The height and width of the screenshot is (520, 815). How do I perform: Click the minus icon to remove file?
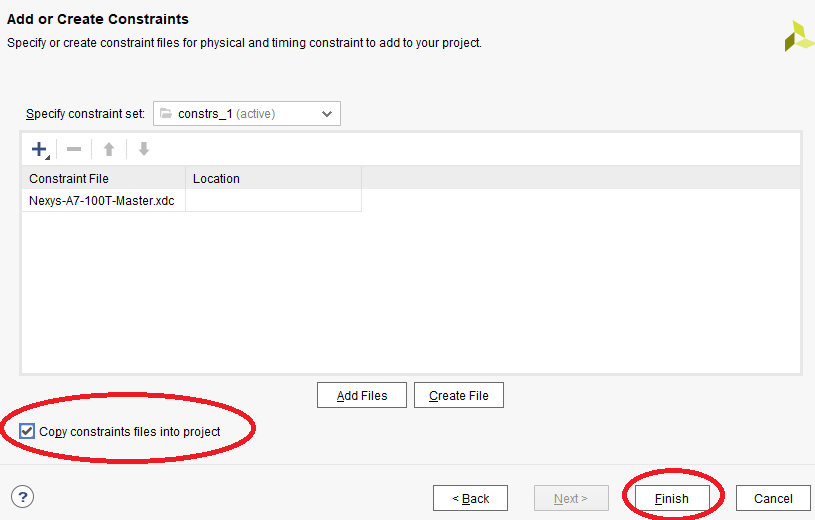click(x=74, y=149)
